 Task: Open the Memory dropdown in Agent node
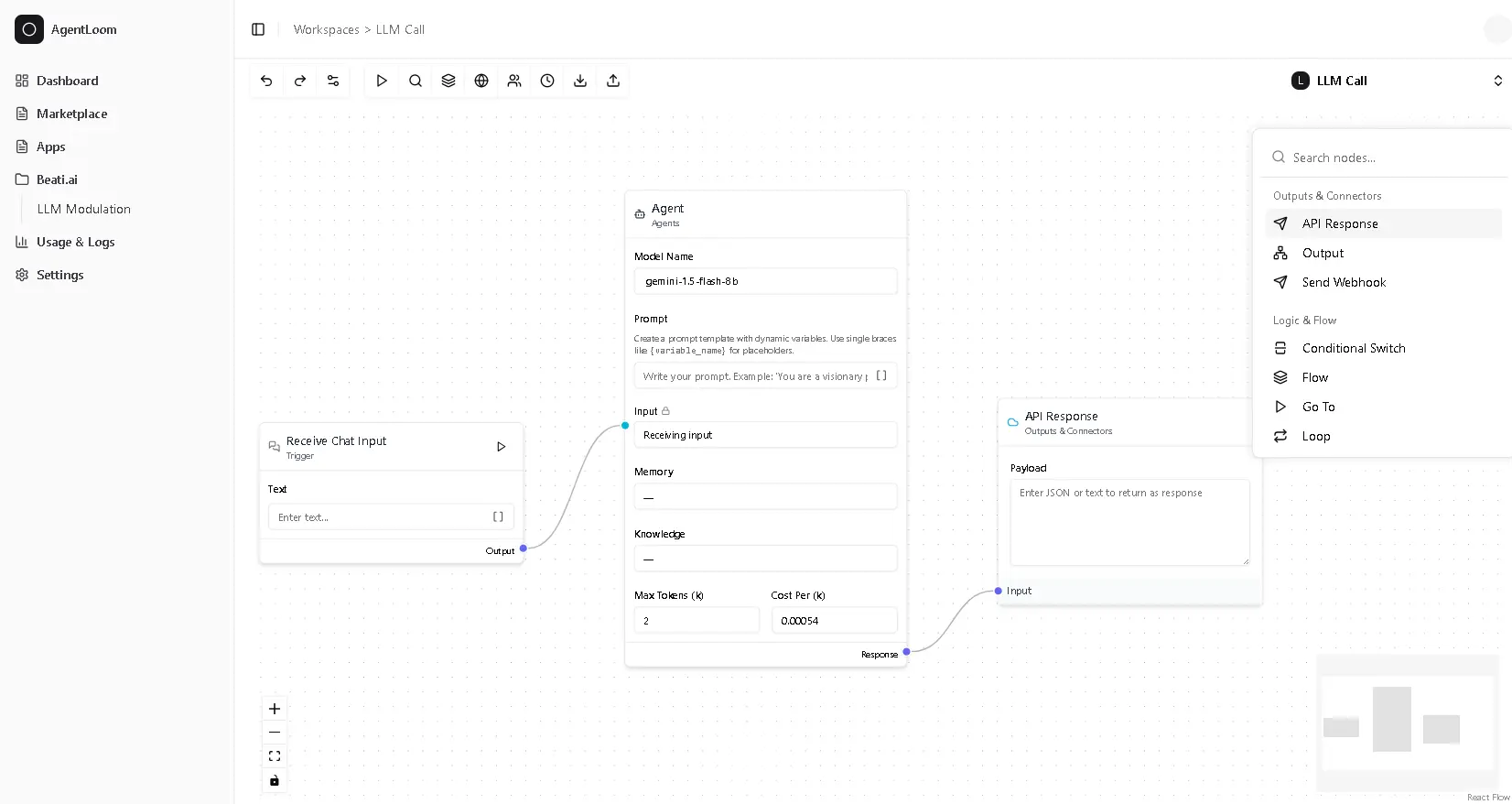pos(765,497)
